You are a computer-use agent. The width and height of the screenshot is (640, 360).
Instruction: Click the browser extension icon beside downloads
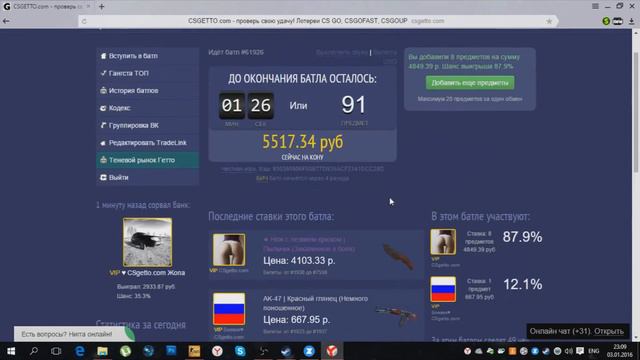[x=618, y=21]
